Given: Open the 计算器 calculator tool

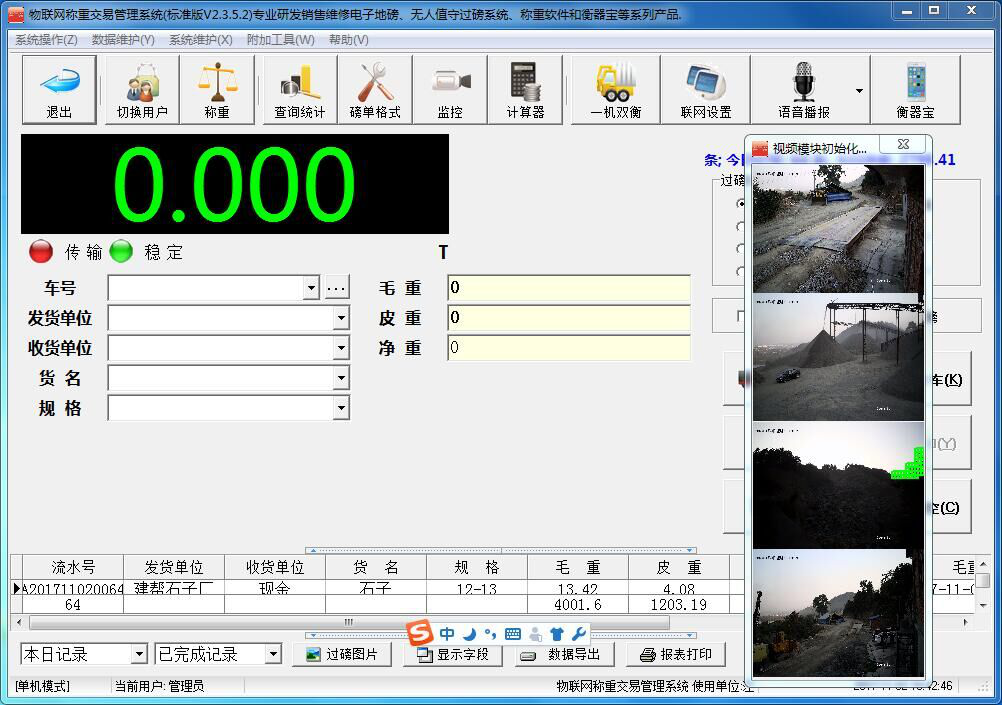Looking at the screenshot, I should pos(525,89).
